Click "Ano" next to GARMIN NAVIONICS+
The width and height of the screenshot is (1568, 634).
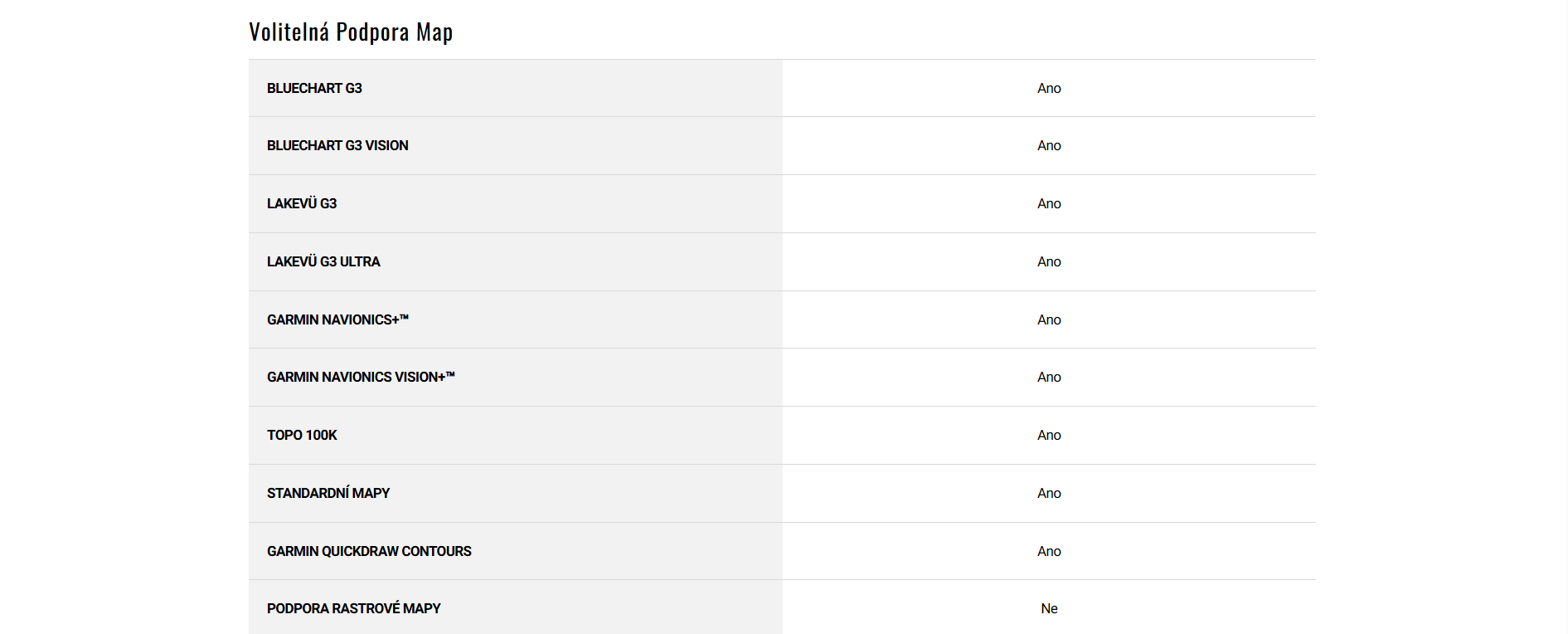coord(1049,319)
